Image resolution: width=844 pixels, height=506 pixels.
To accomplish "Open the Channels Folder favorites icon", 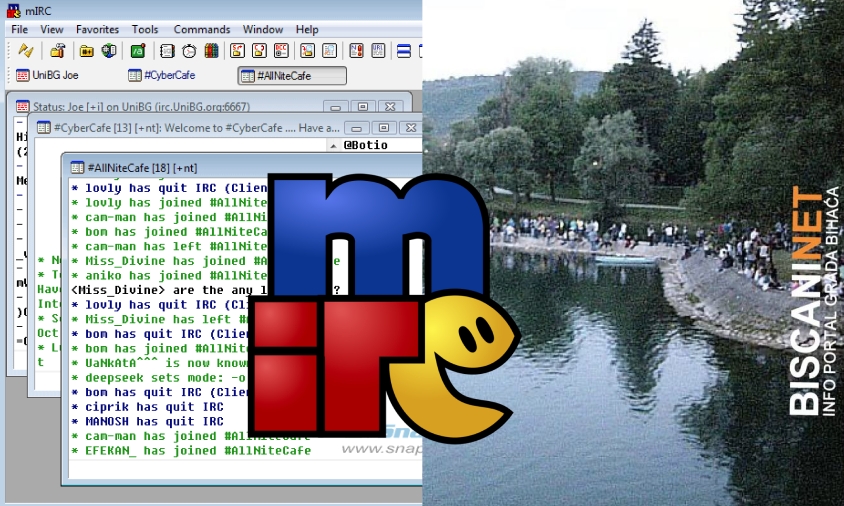I will pyautogui.click(x=86, y=51).
